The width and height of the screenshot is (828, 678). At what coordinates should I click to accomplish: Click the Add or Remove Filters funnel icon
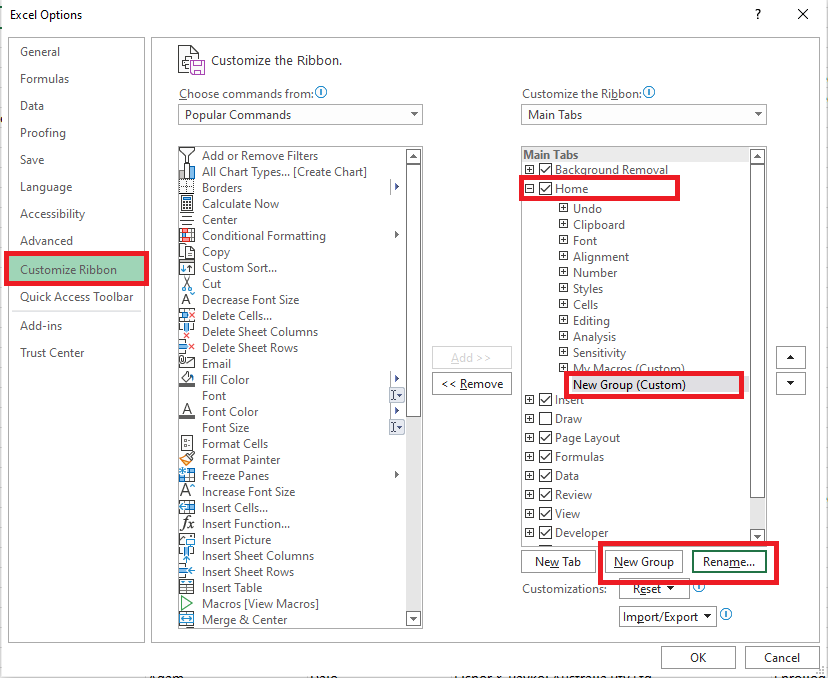tap(187, 156)
